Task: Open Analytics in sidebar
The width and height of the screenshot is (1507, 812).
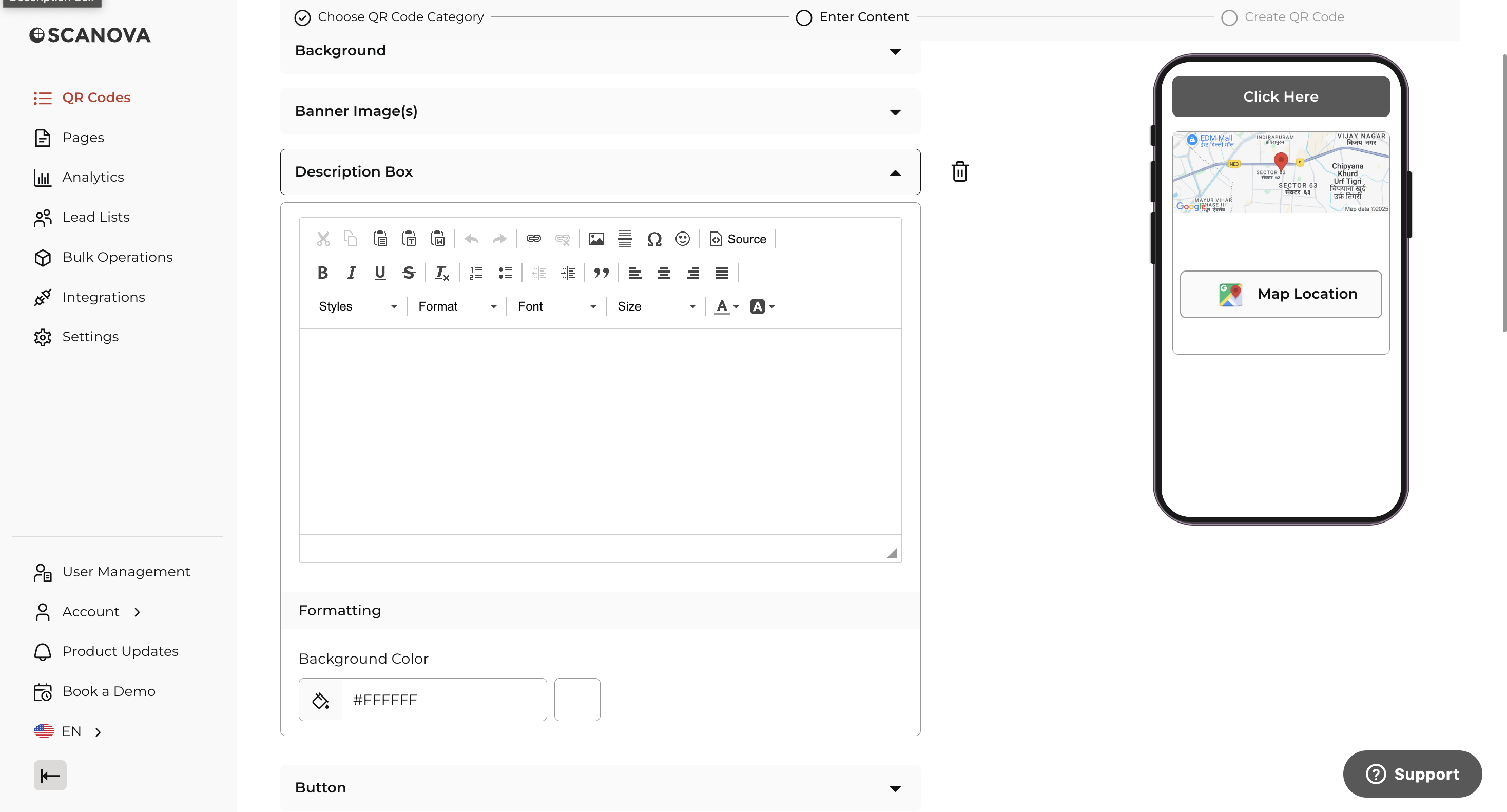Action: point(79,177)
